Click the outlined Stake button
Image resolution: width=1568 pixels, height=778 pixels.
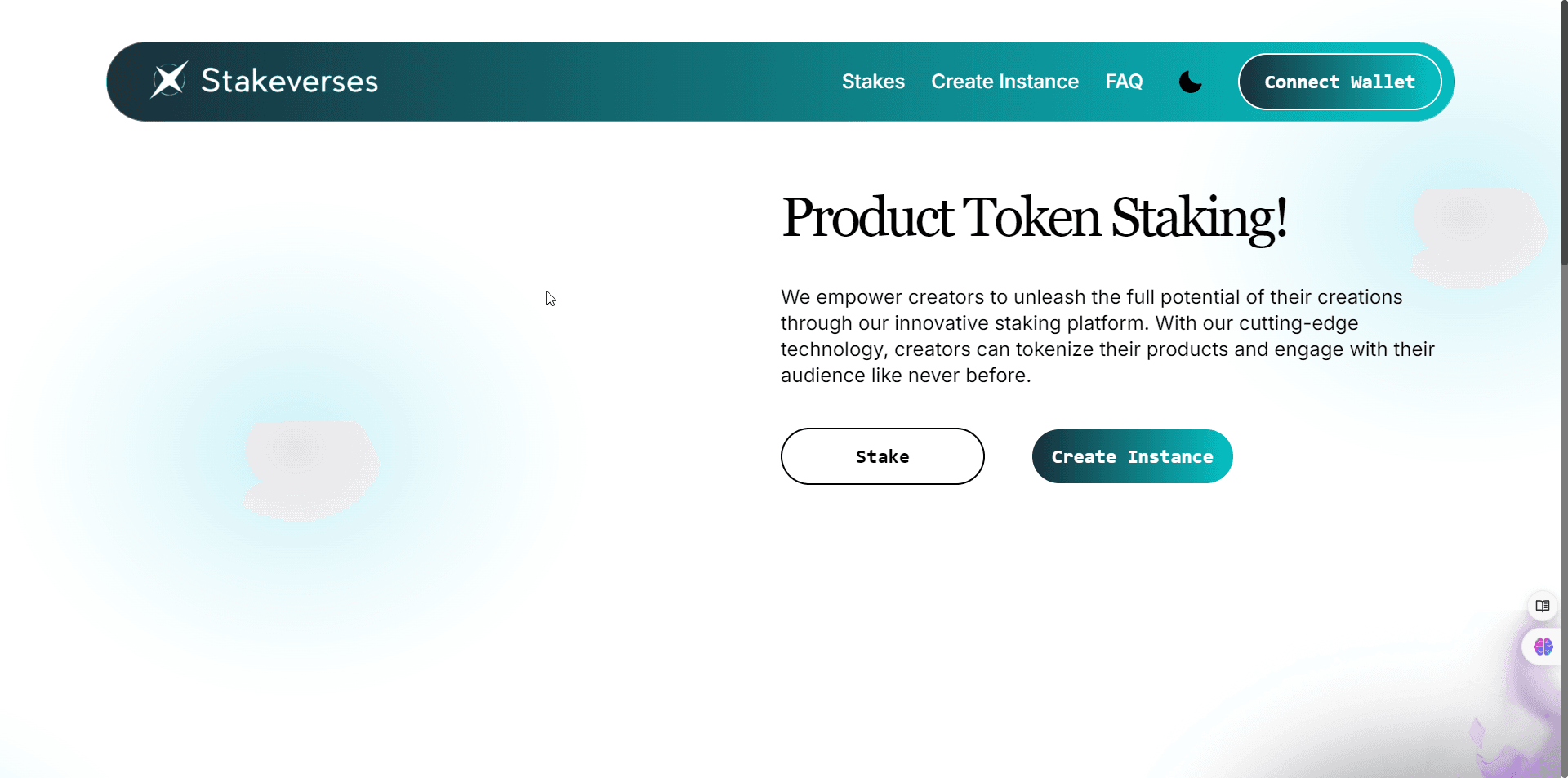coord(882,456)
